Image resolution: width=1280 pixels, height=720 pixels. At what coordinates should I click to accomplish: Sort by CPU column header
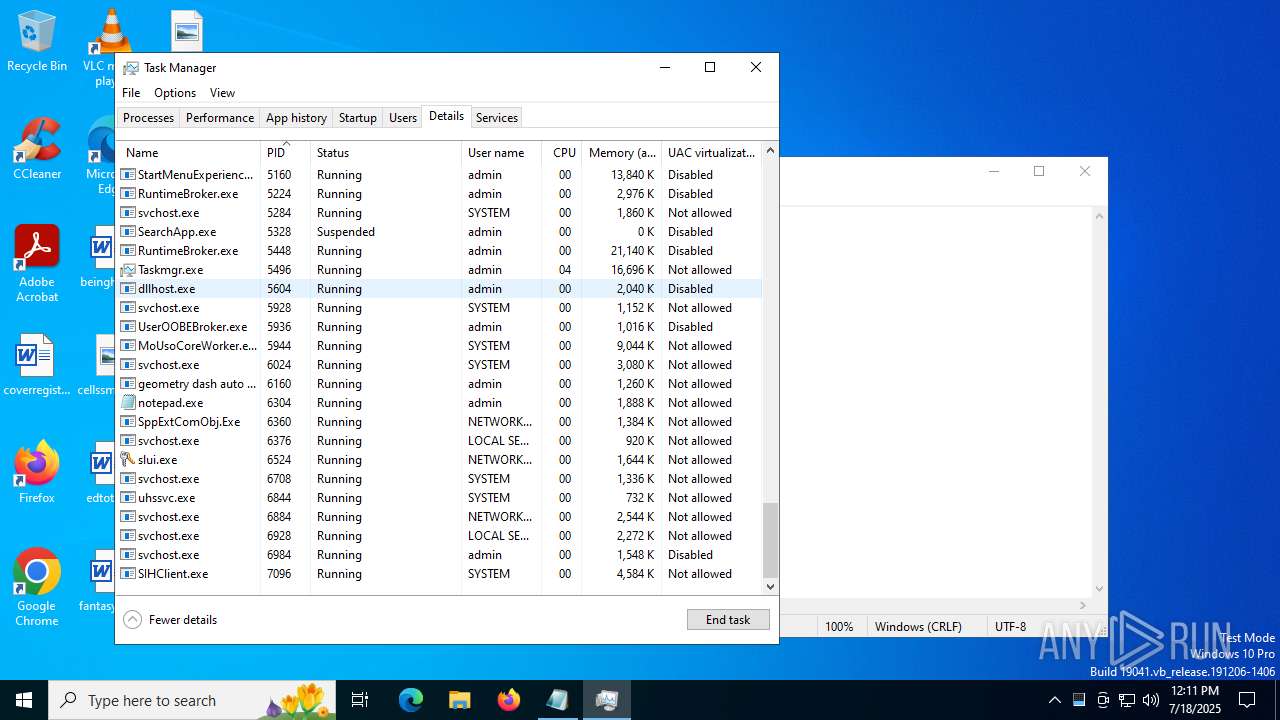coord(562,153)
